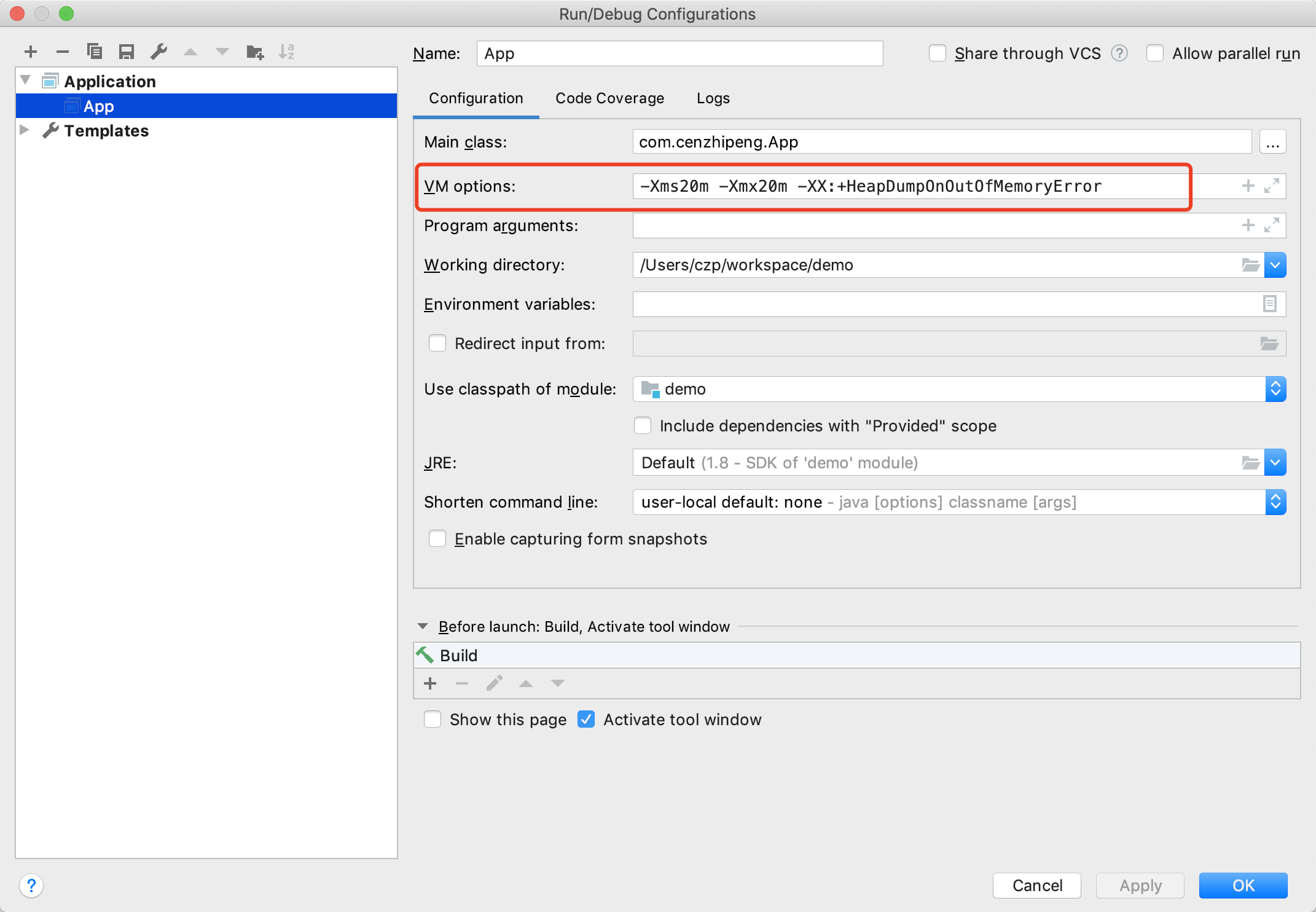Viewport: 1316px width, 912px height.
Task: Click the Cancel button
Action: tap(1036, 885)
